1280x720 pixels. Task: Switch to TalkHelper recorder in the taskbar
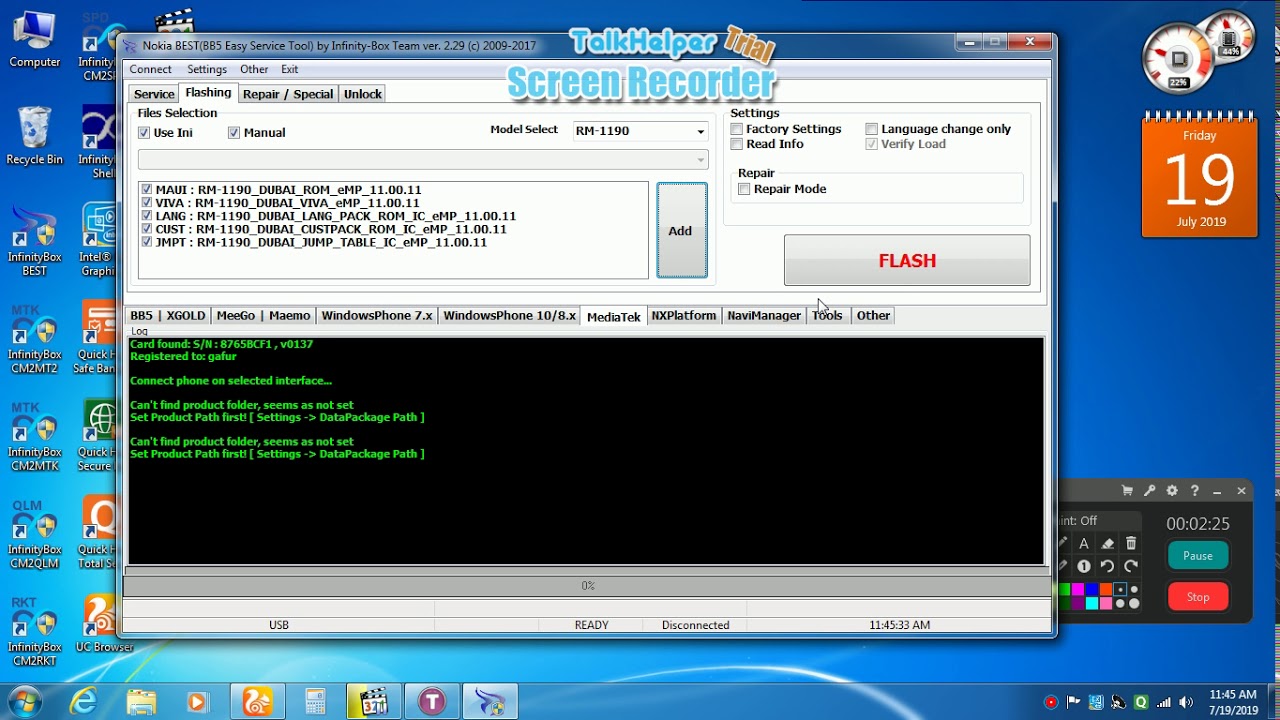(x=432, y=702)
